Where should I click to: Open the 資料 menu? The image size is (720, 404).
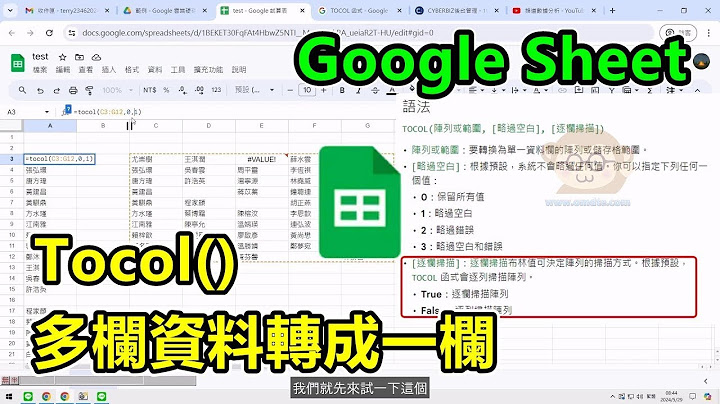tap(155, 70)
